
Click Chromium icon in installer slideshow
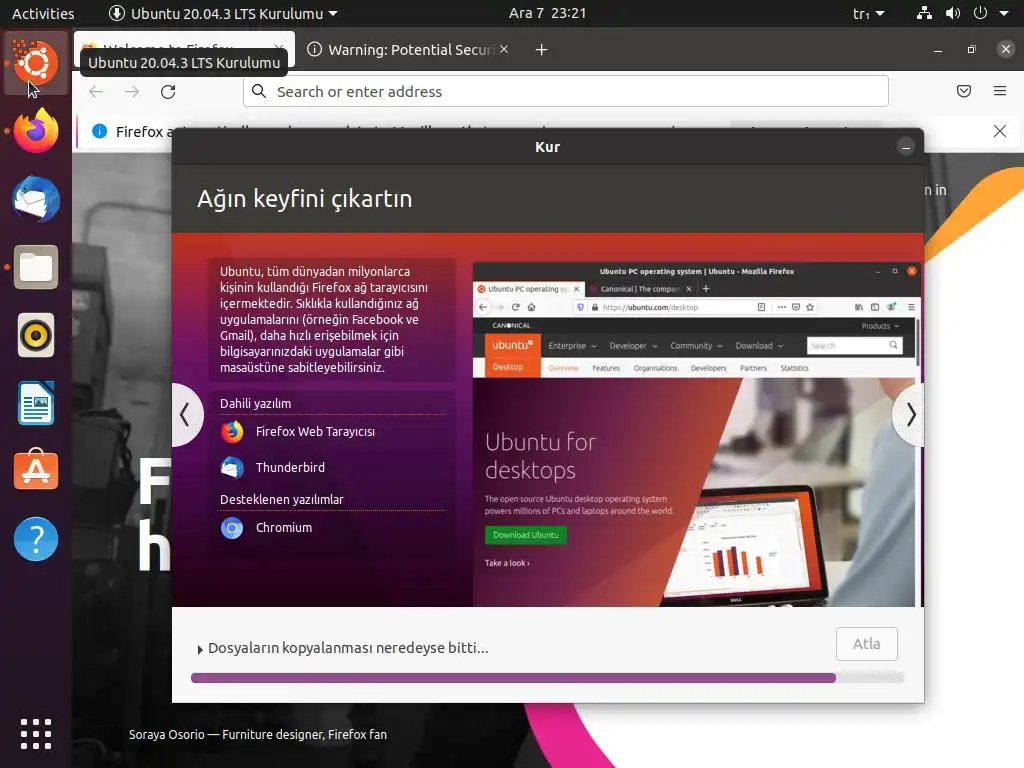(232, 528)
